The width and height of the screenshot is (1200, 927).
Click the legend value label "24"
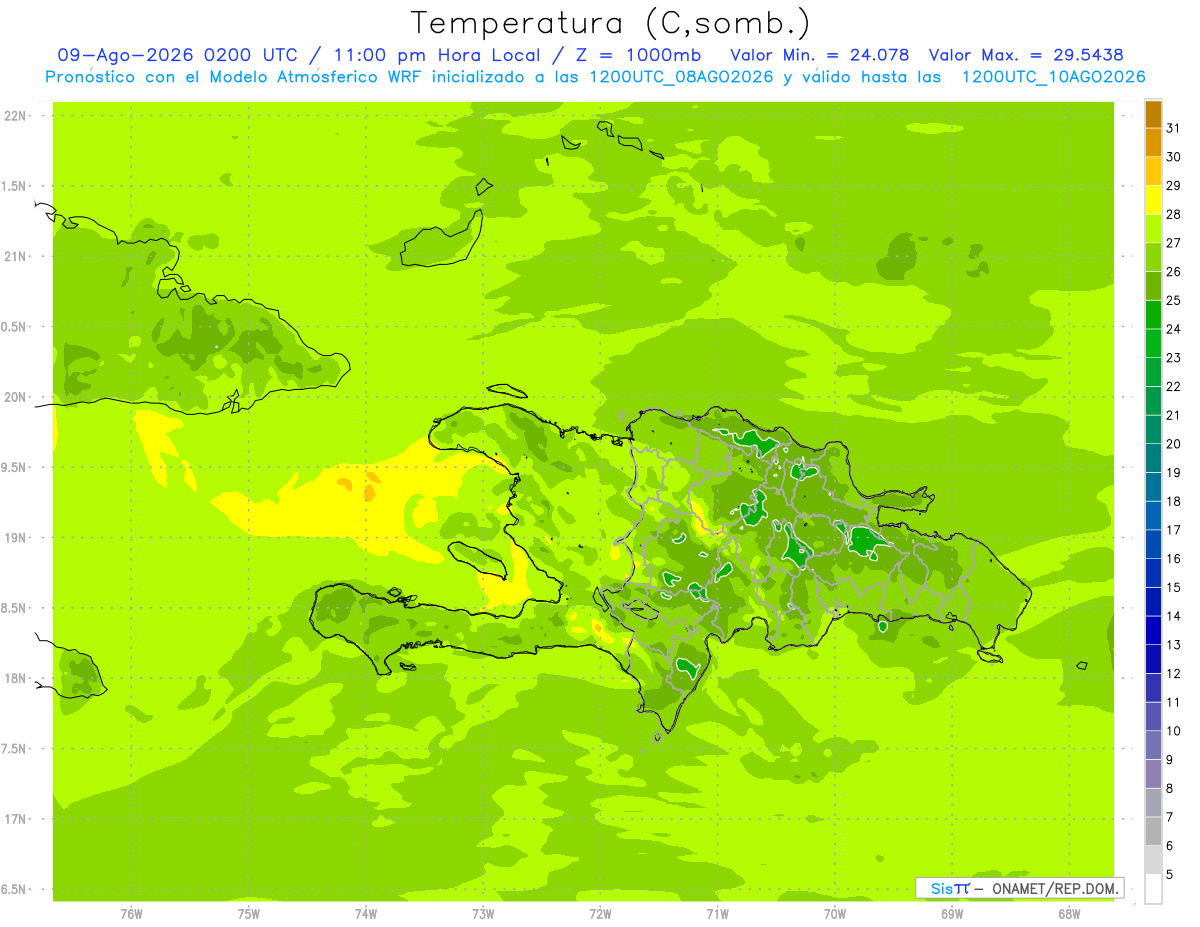(1173, 329)
